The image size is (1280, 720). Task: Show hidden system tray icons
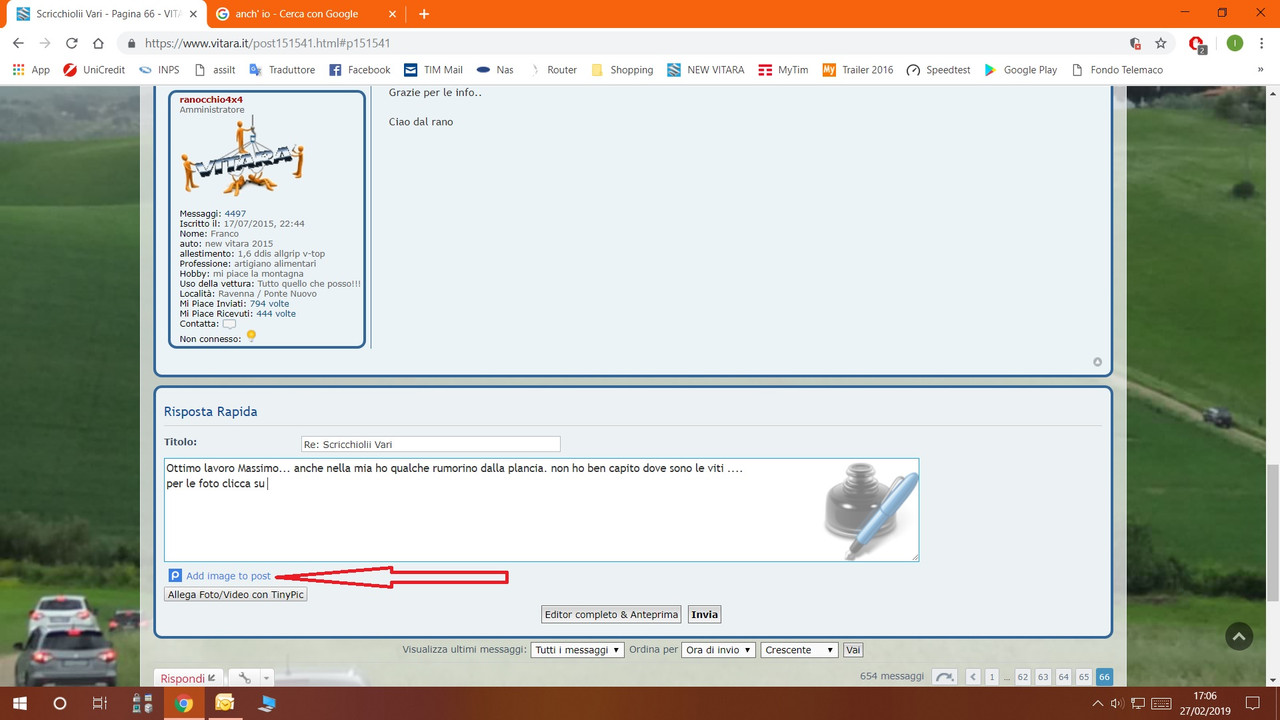[1098, 703]
